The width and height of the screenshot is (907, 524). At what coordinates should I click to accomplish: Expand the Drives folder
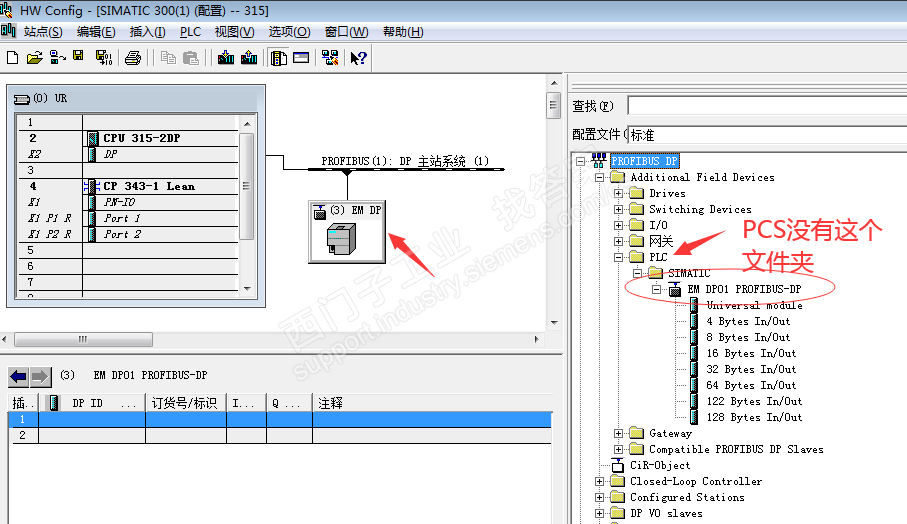[x=618, y=193]
